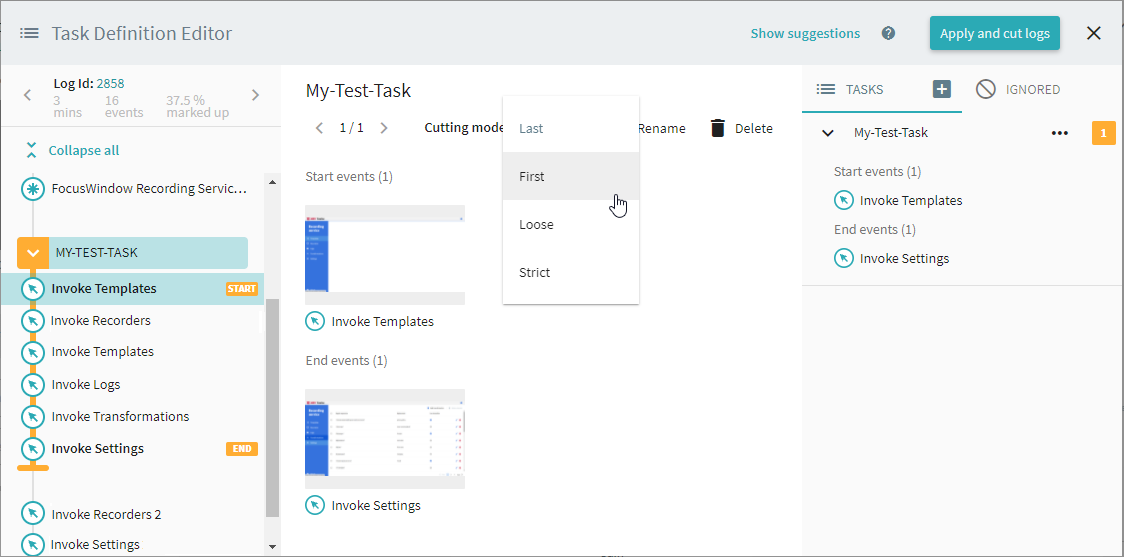Click Apply and cut logs button
This screenshot has width=1124, height=557.
[x=994, y=33]
